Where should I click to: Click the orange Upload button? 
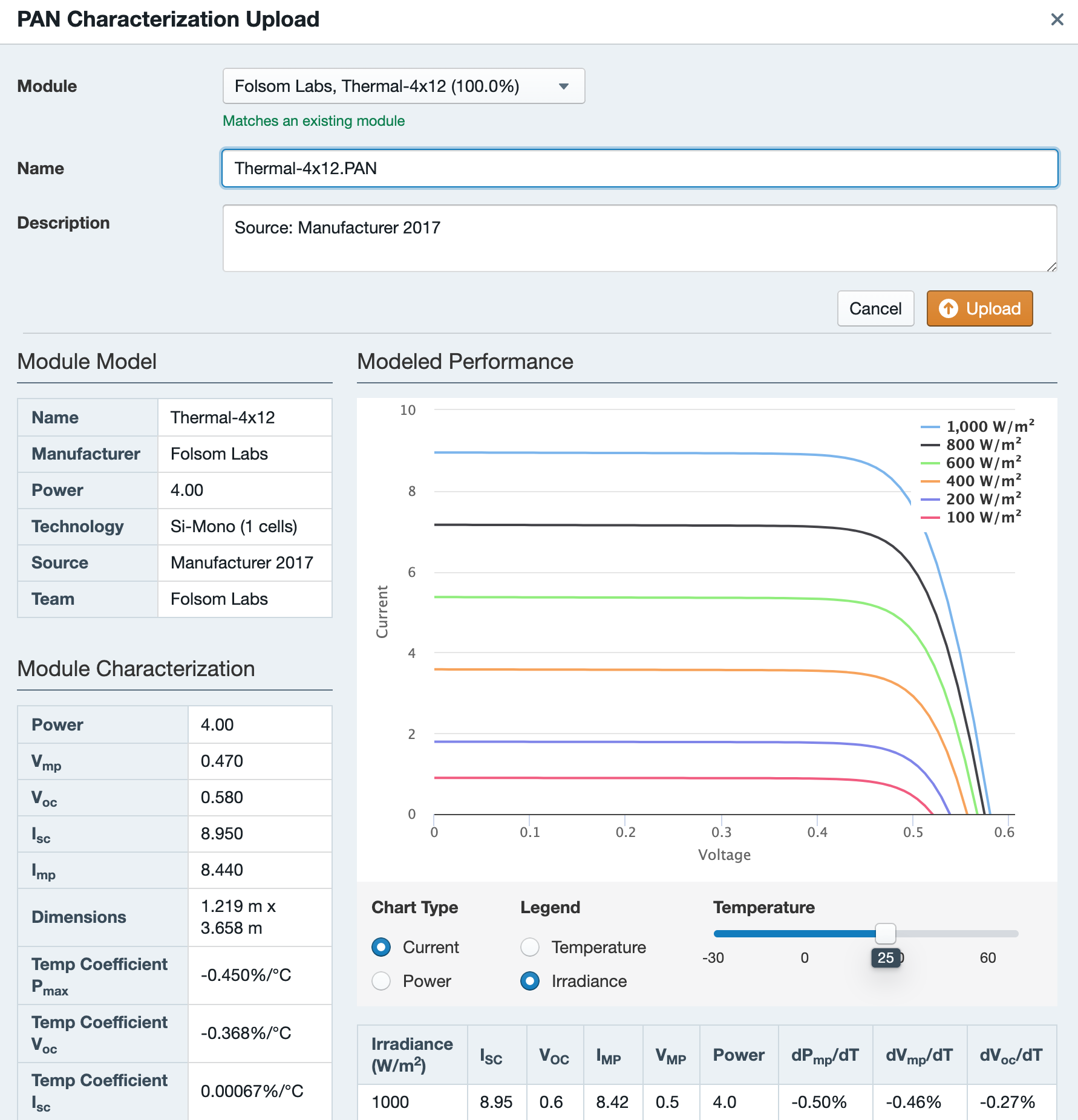tap(979, 308)
